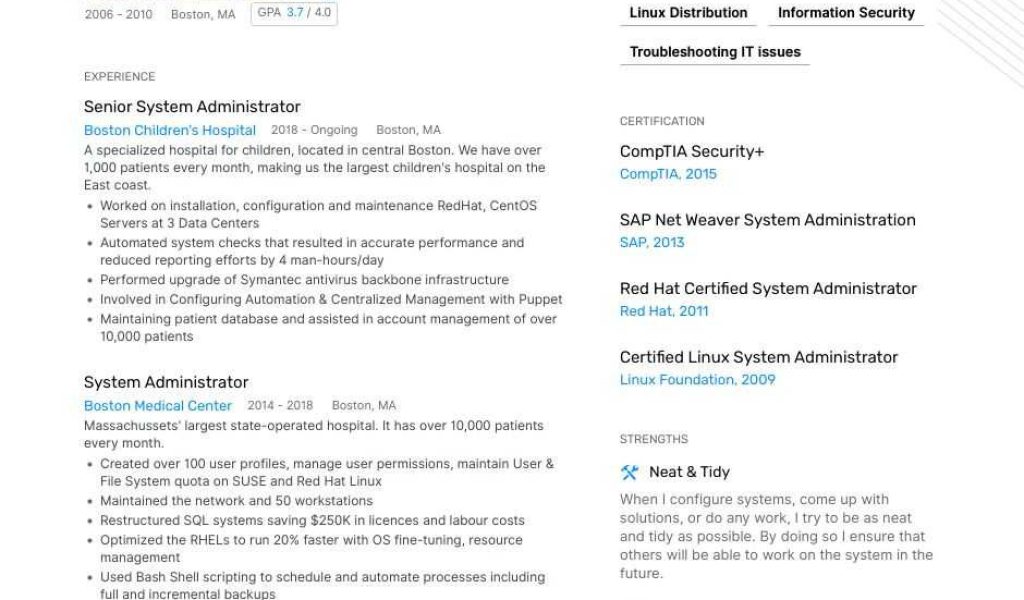Click the Certified Linux System Administrator title
1024x600 pixels.
759,357
